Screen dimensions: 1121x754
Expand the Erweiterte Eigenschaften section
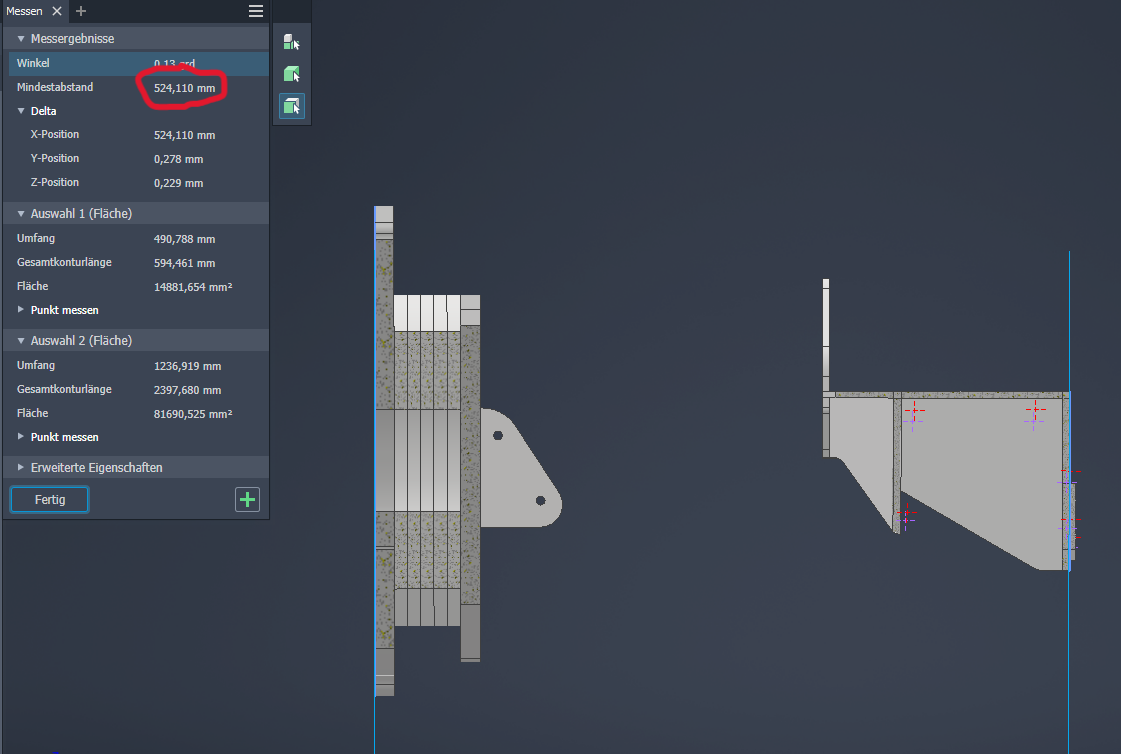coord(20,468)
